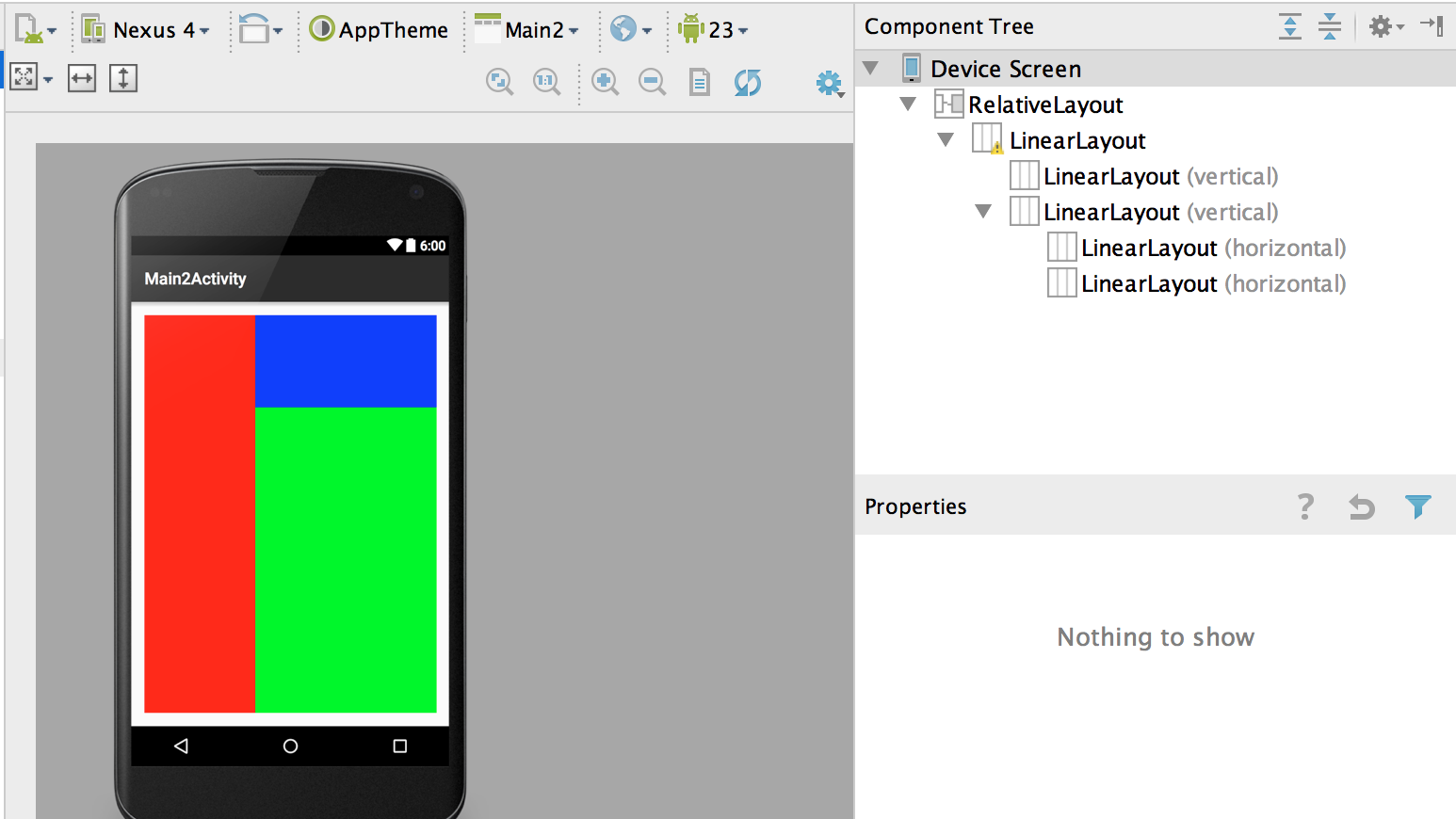This screenshot has width=1456, height=819.
Task: Open the Main2 activity selector
Action: (x=527, y=30)
